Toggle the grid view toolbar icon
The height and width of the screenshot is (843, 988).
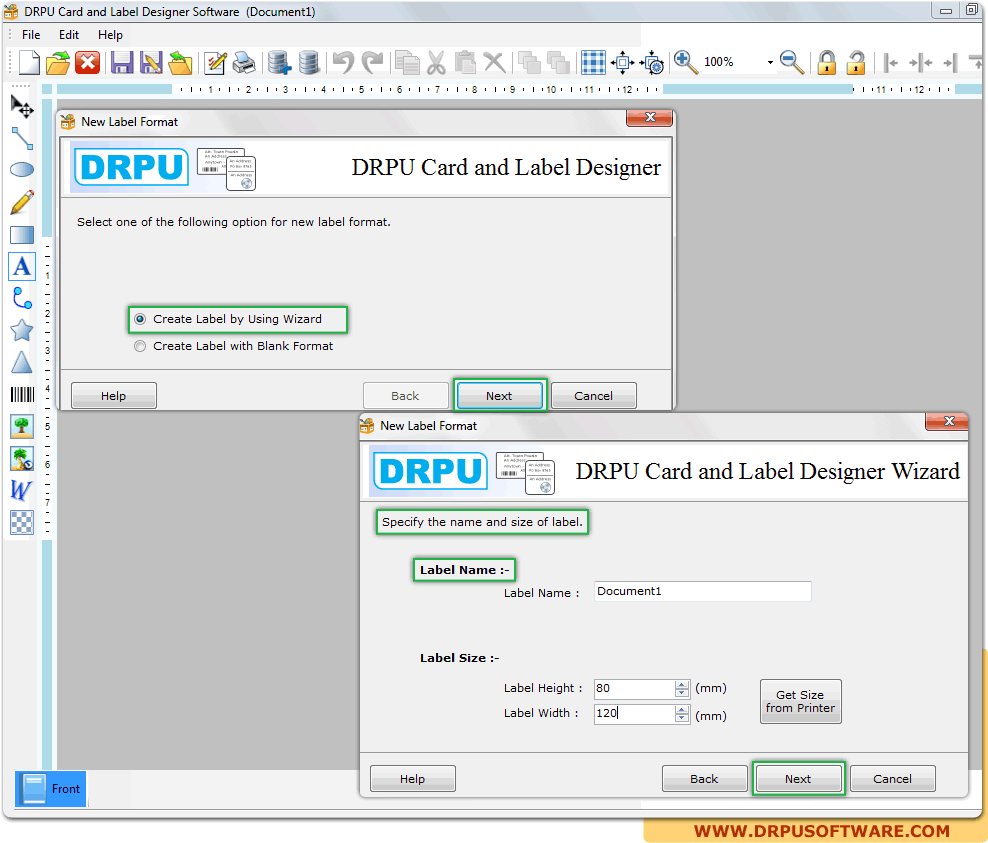click(x=593, y=62)
